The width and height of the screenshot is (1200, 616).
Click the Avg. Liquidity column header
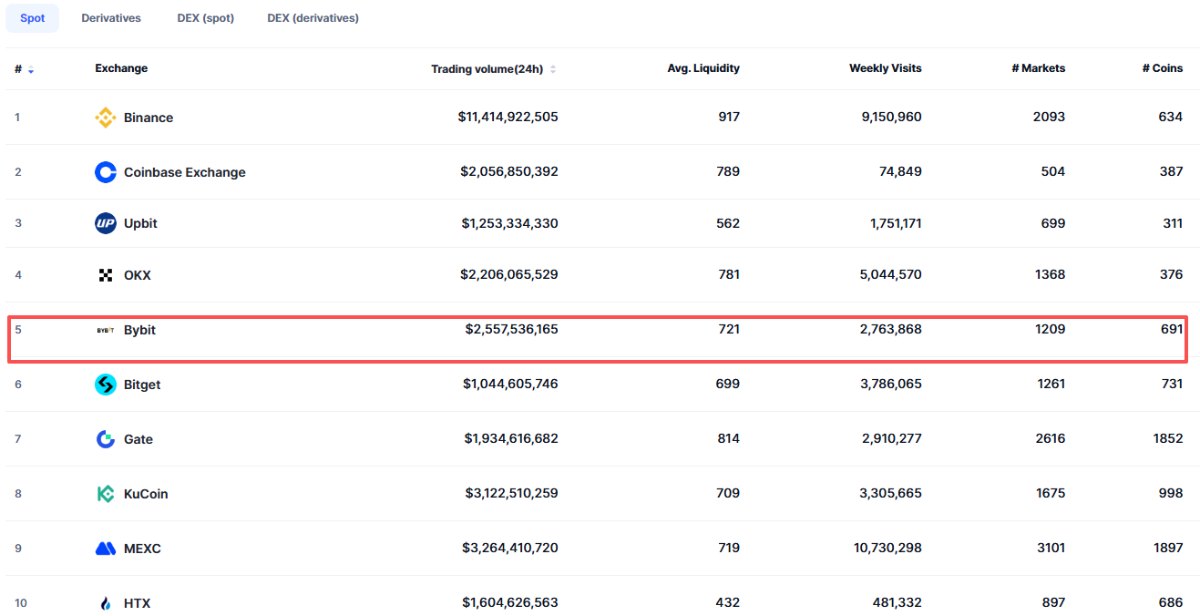click(703, 69)
